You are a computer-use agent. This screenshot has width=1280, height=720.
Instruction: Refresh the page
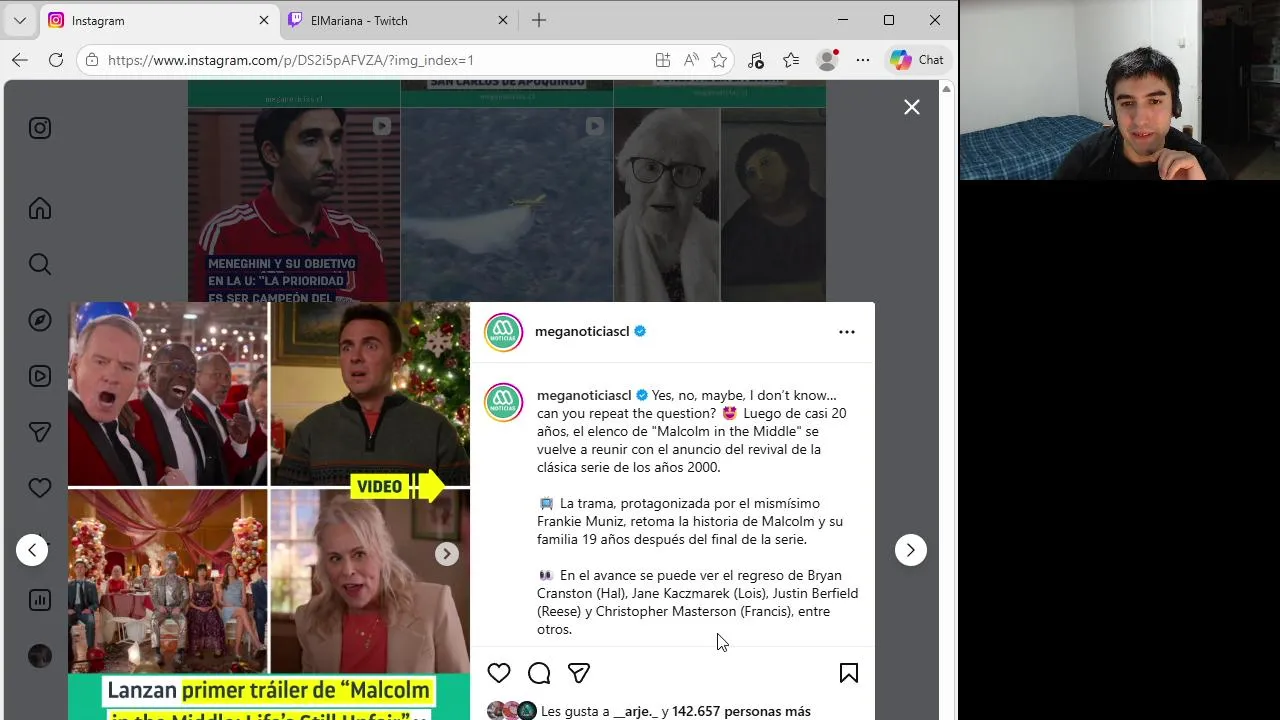tap(56, 60)
